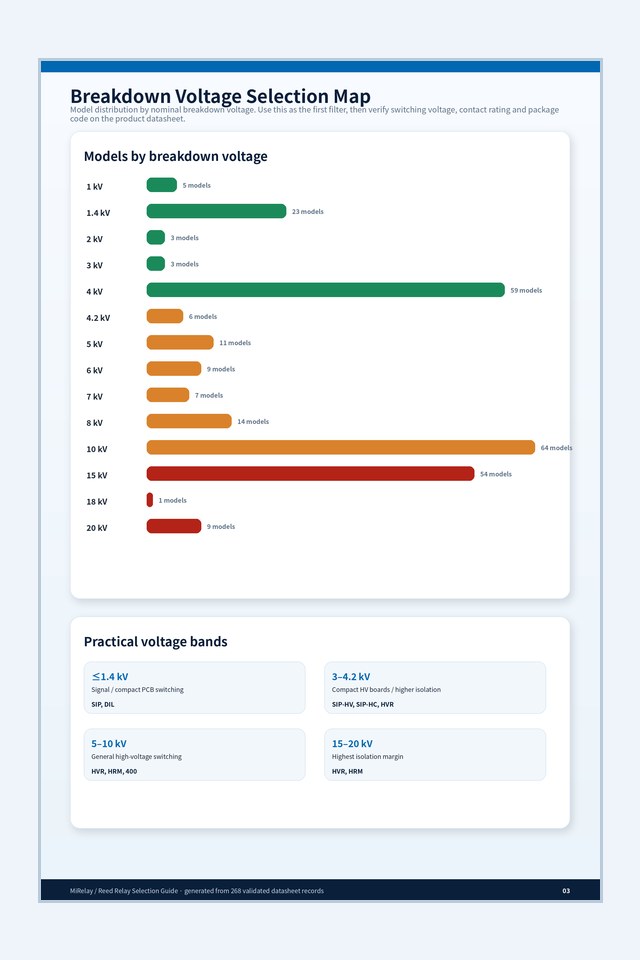Click the 8 kV orange bar
Screen dimensions: 640x960
point(189,421)
